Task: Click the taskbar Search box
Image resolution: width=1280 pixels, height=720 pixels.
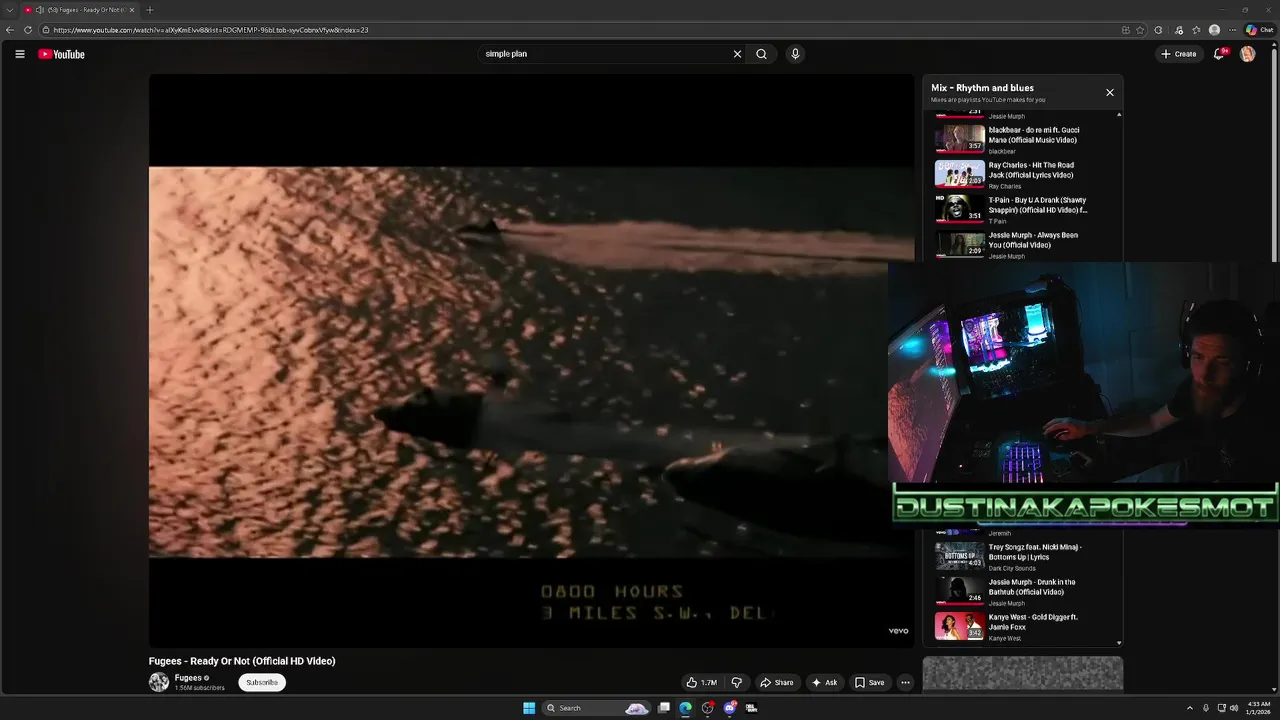Action: pos(597,708)
